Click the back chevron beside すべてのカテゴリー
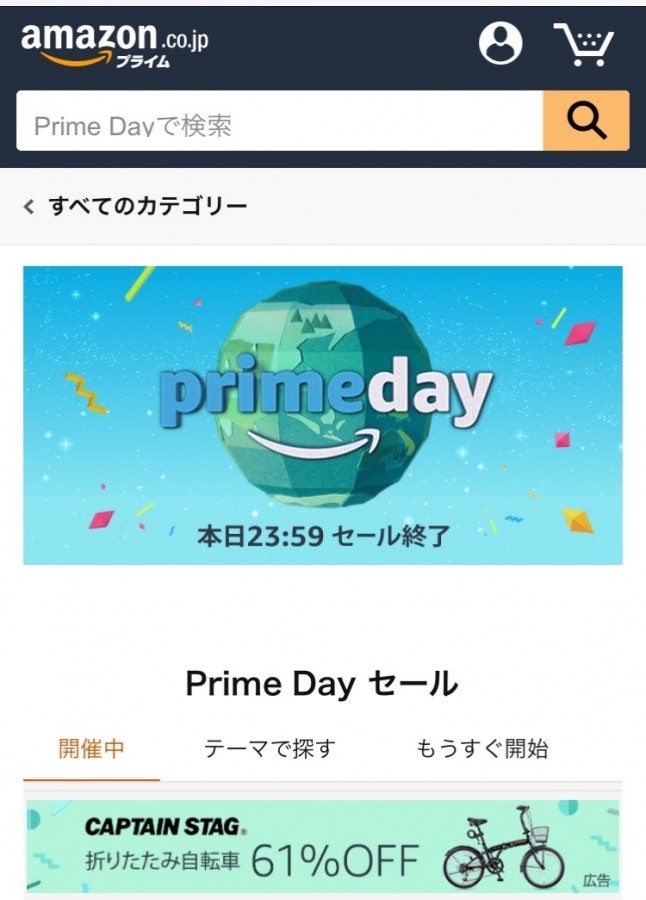Viewport: 646px width, 900px height. (29, 207)
